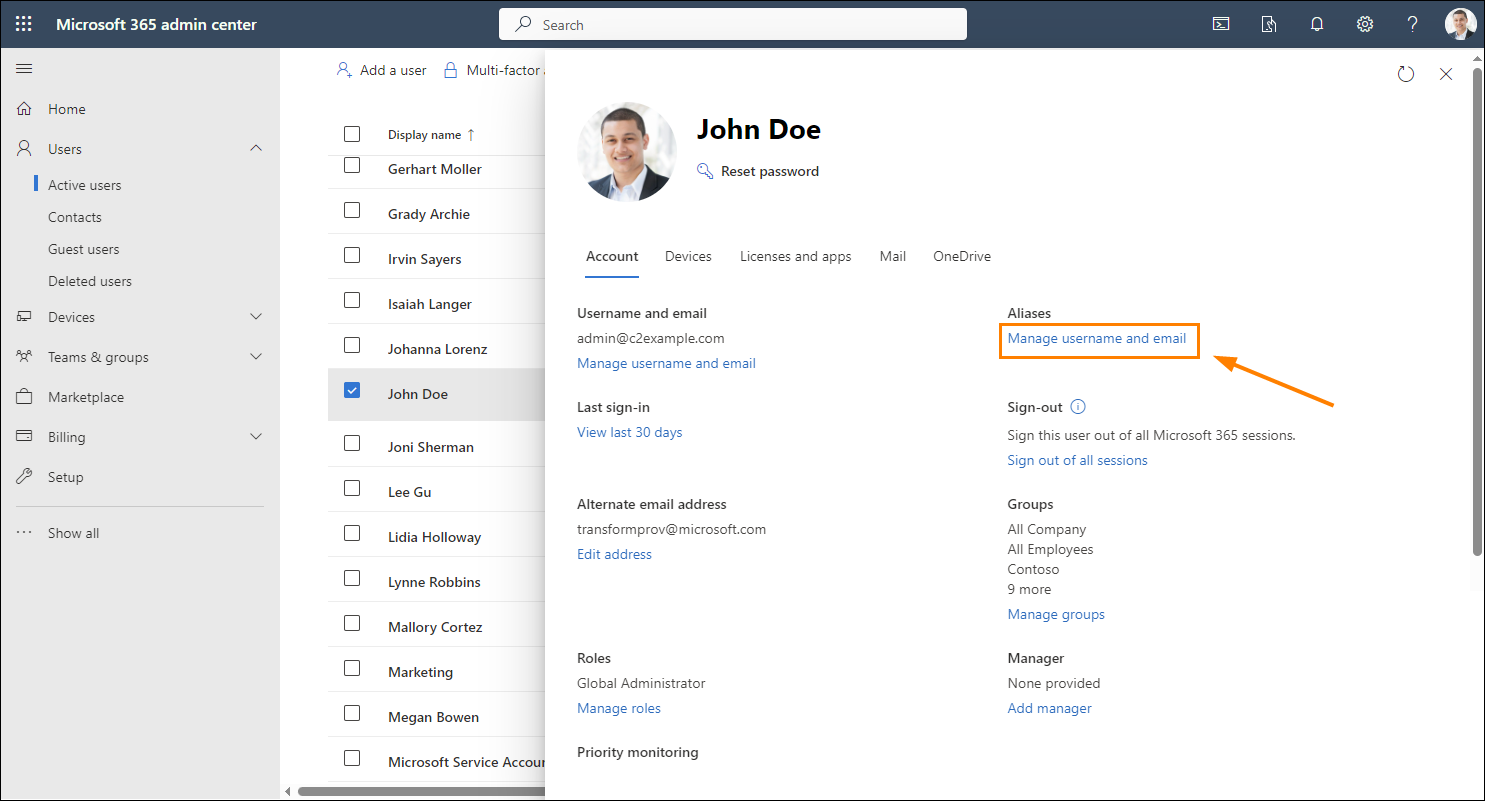1485x801 pixels.
Task: Check the Irvin Sayers checkbox
Action: (x=352, y=255)
